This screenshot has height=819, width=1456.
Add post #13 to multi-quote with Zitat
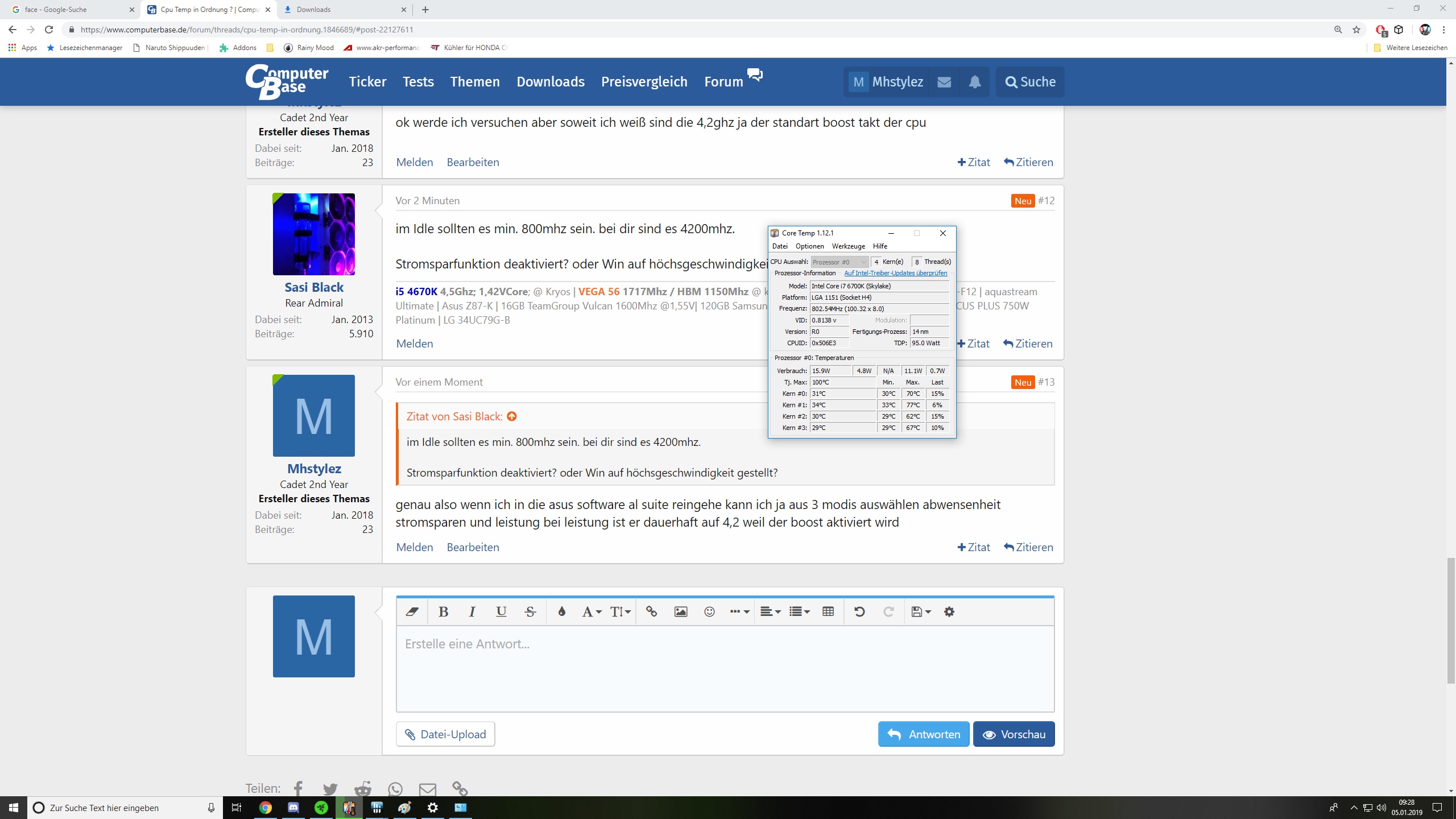click(974, 547)
